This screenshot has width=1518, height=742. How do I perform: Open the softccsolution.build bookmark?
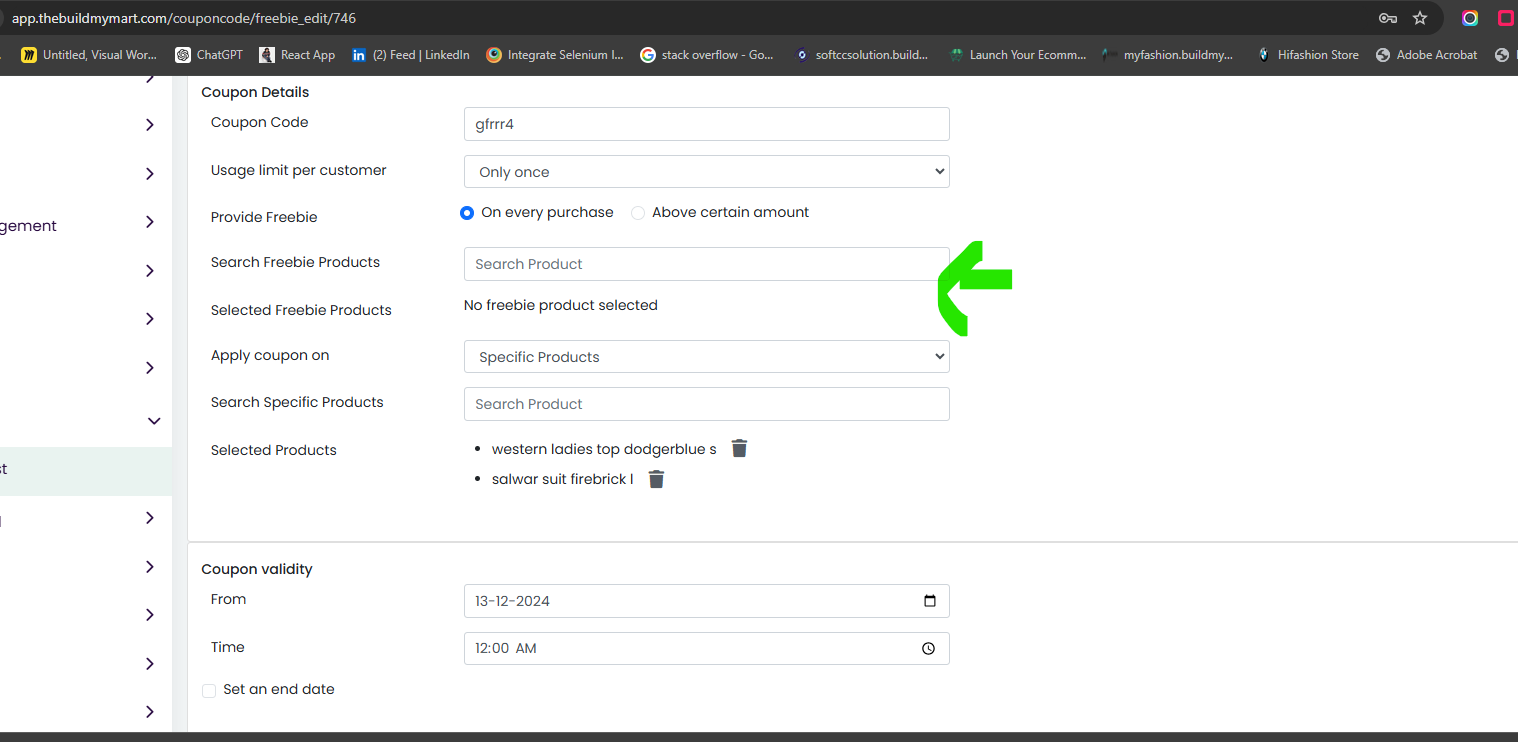point(861,55)
